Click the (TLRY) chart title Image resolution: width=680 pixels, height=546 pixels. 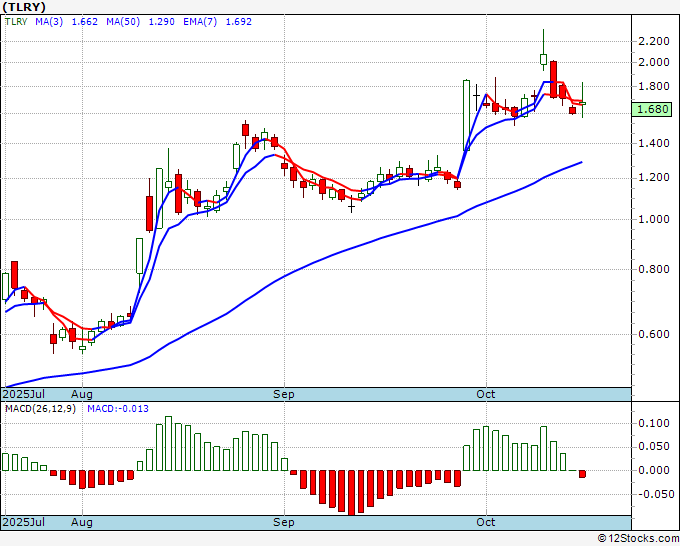tap(23, 7)
